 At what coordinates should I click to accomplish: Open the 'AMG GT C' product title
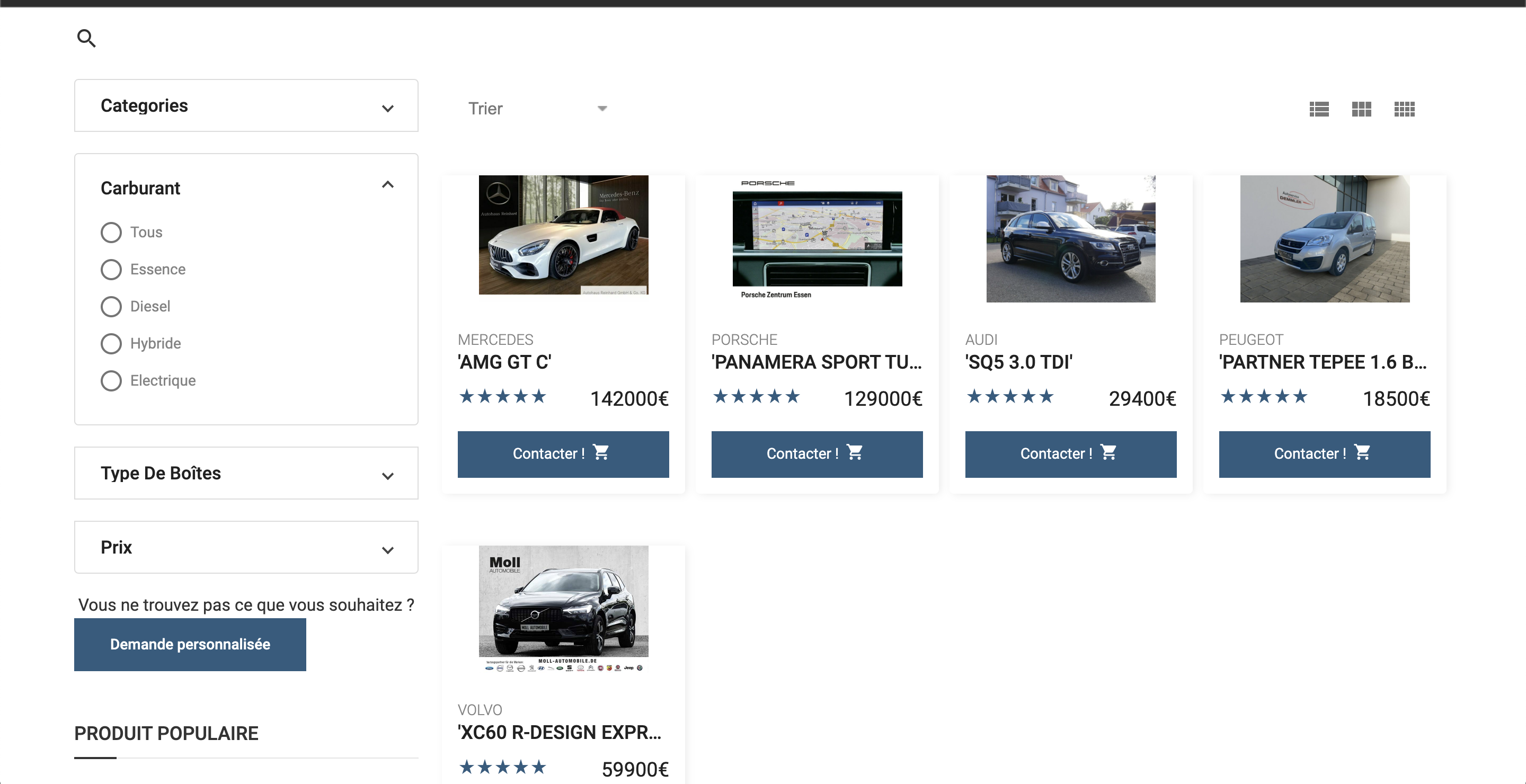coord(505,362)
